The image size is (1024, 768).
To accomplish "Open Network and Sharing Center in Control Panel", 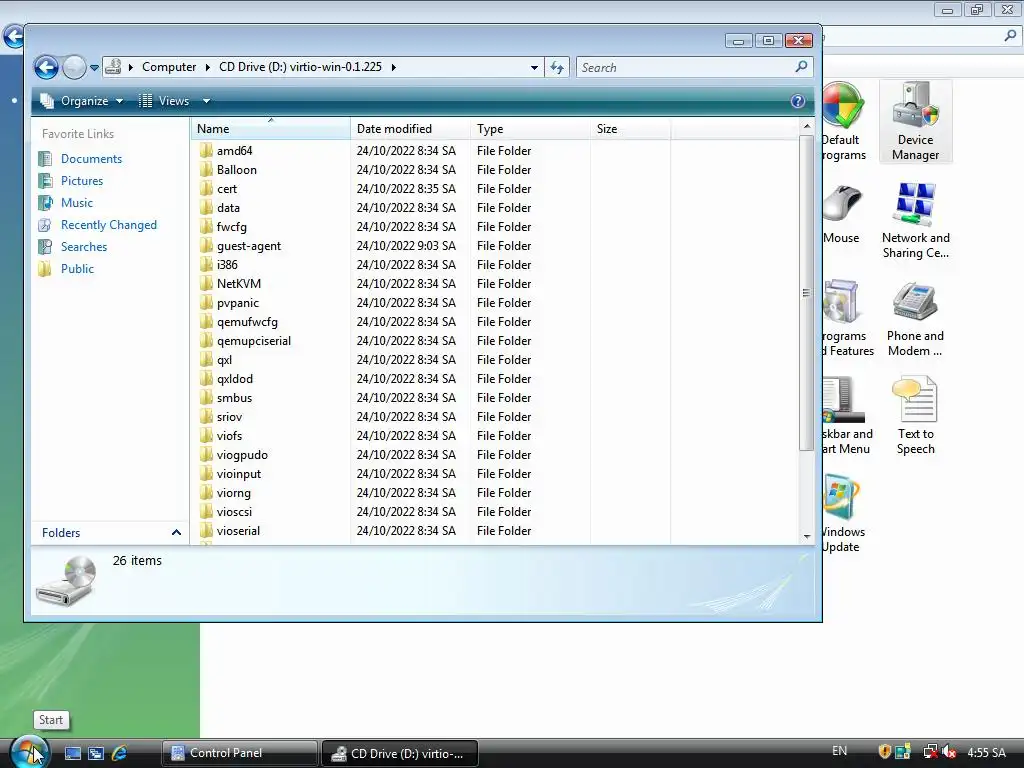I will point(915,220).
